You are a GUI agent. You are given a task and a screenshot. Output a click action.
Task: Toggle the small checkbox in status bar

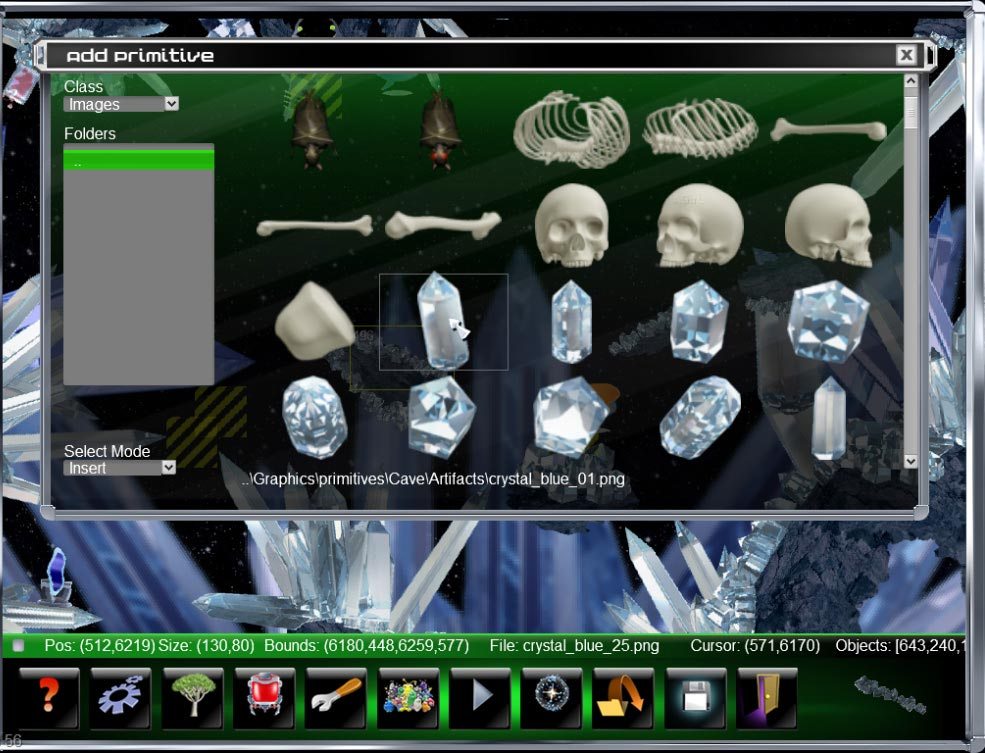pos(19,646)
